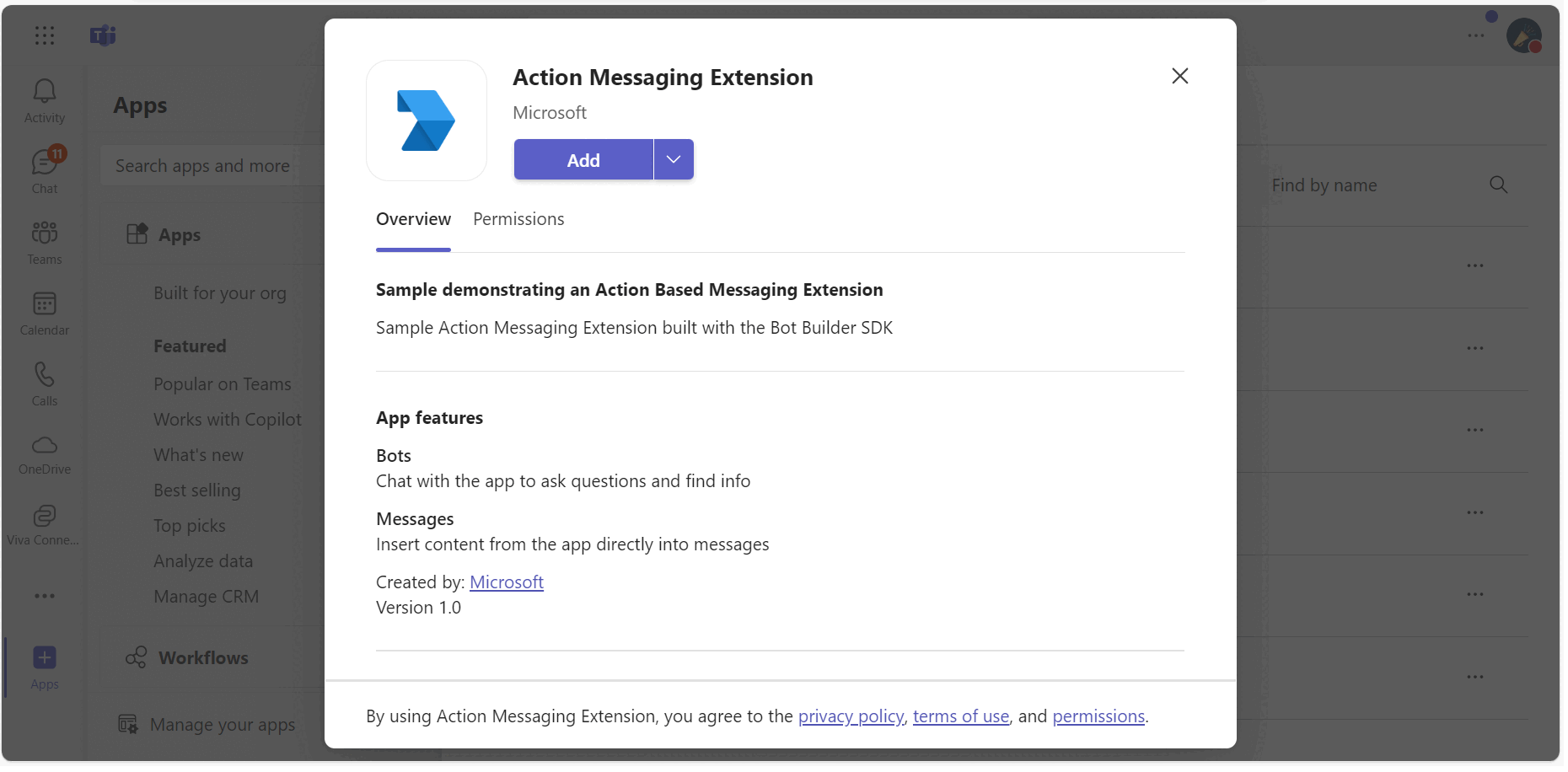Screen dimensions: 1568x772
Task: Expand the Add button dropdown
Action: [672, 159]
